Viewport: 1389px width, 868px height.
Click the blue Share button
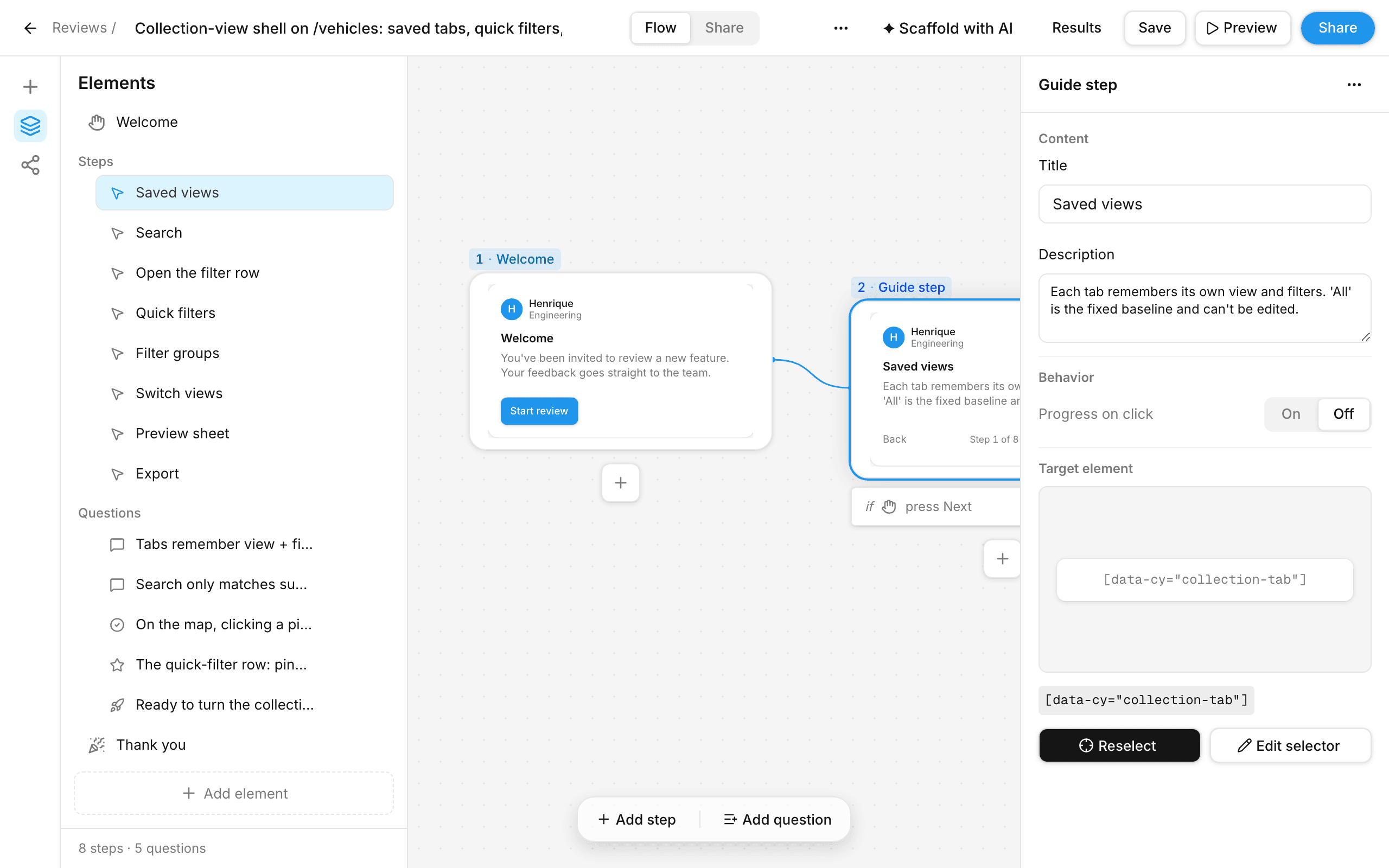(x=1337, y=28)
